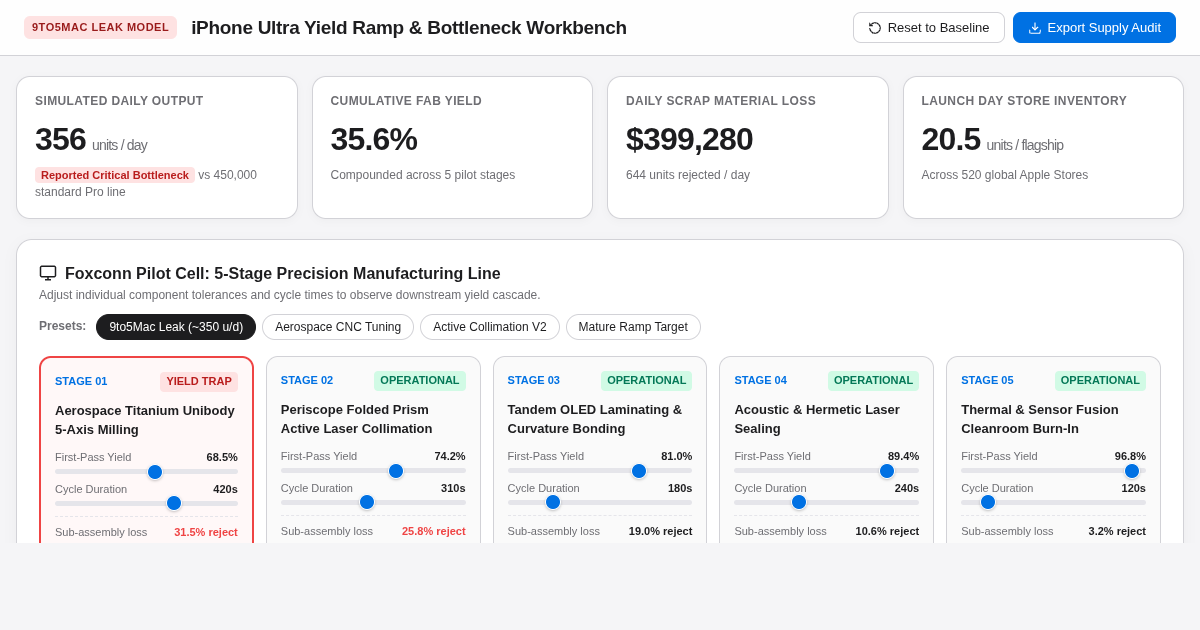Click the iPhone Ultra Yield Ramp page title

pyautogui.click(x=409, y=28)
